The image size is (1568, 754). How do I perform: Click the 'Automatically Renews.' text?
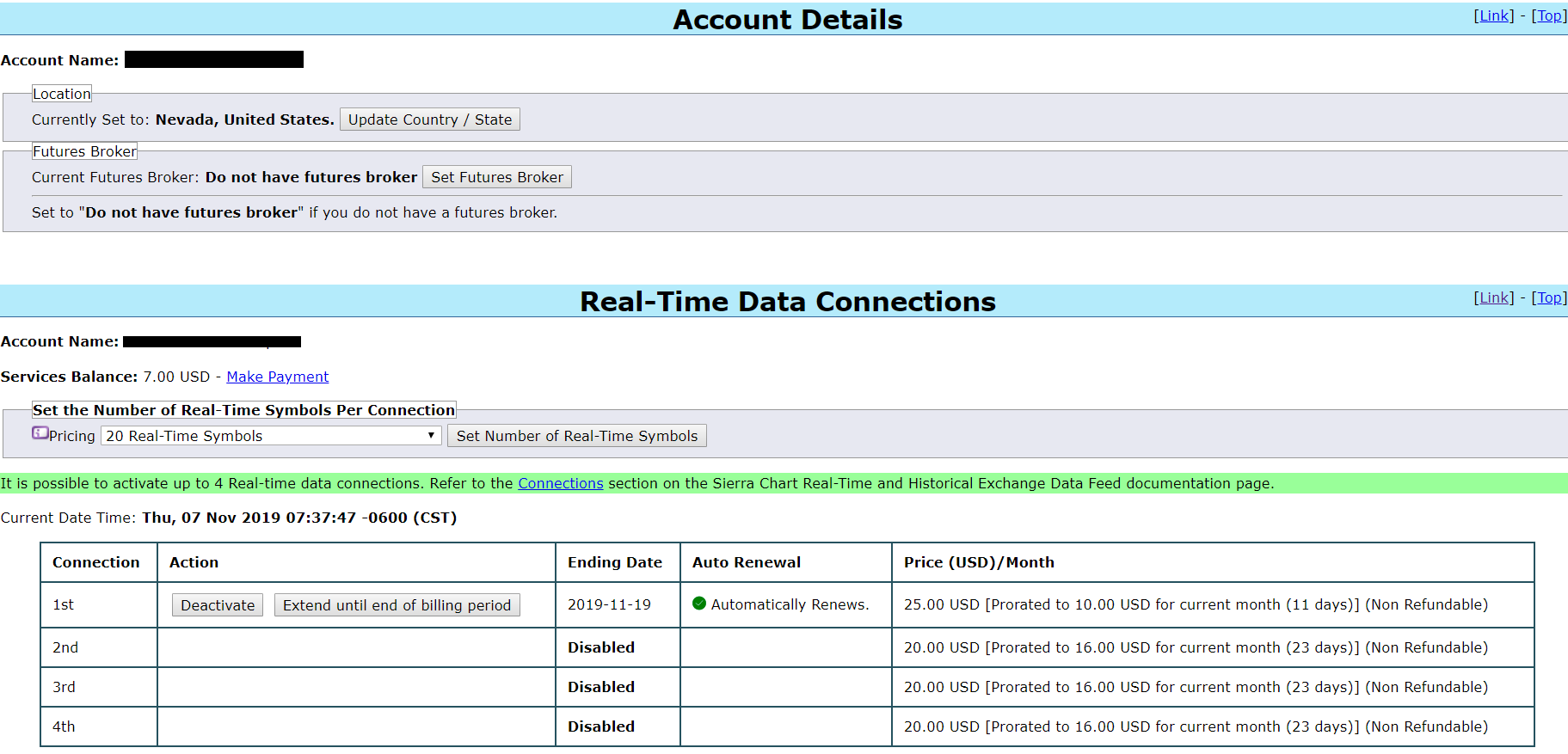point(790,604)
